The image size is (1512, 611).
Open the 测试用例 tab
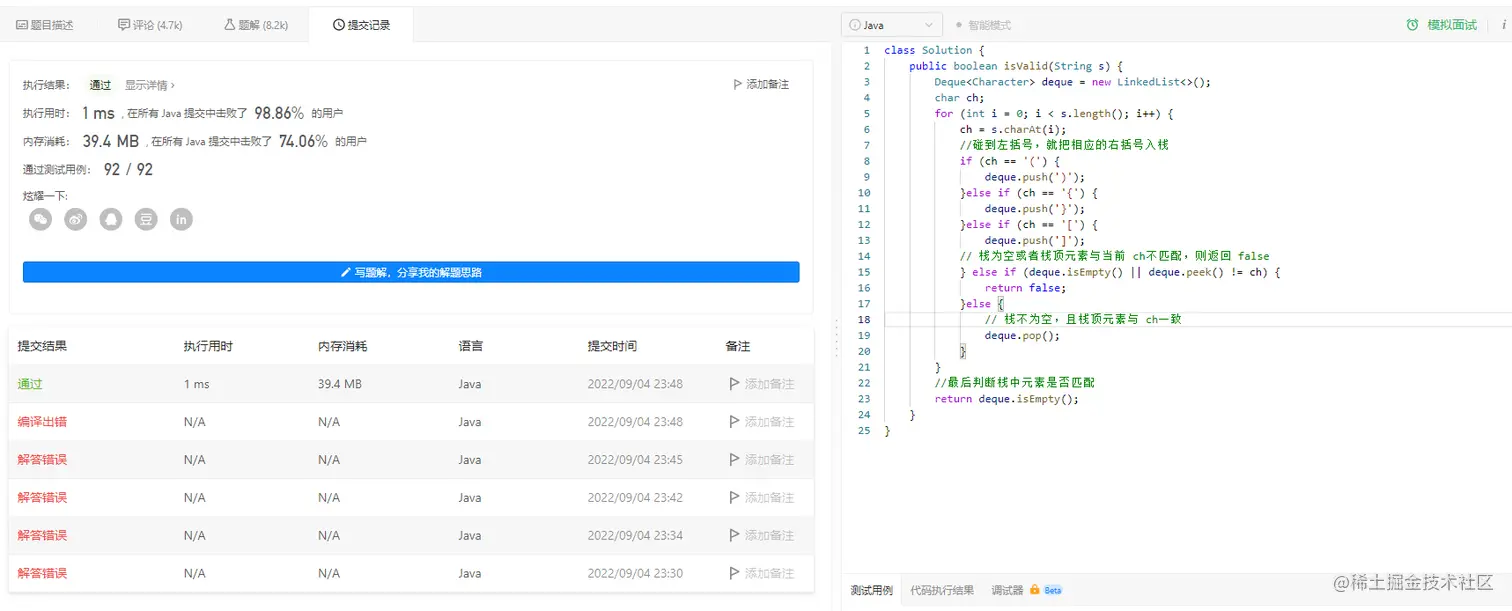coord(871,590)
